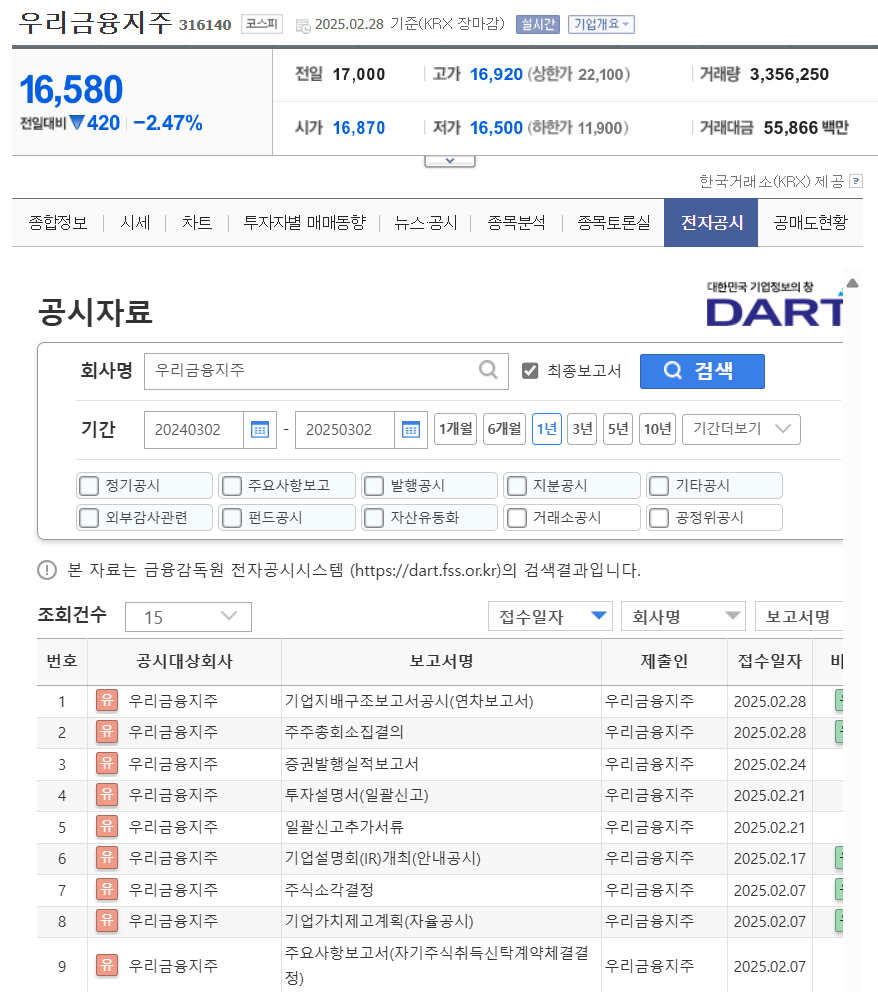The width and height of the screenshot is (878, 992).
Task: Open the 종합정보 tab
Action: [58, 223]
